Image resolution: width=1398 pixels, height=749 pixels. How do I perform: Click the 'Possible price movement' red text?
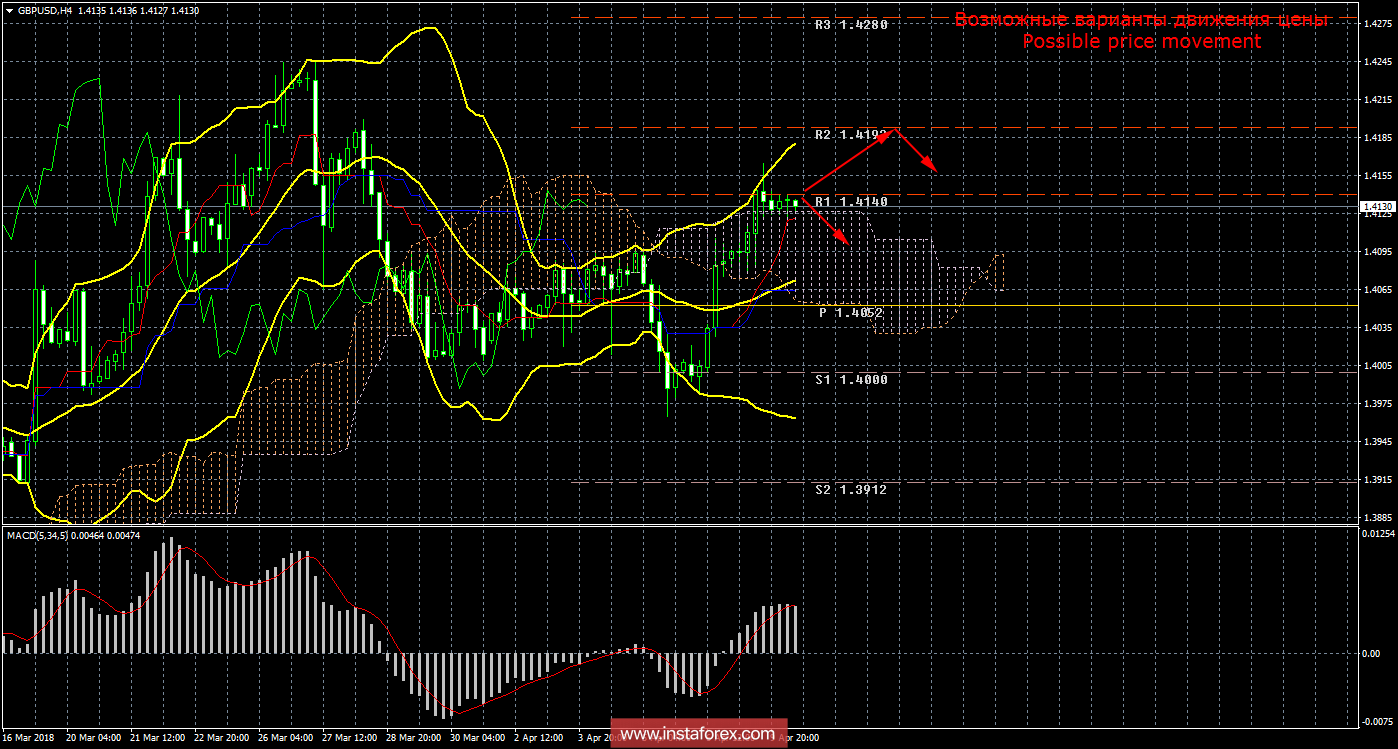(x=1141, y=41)
